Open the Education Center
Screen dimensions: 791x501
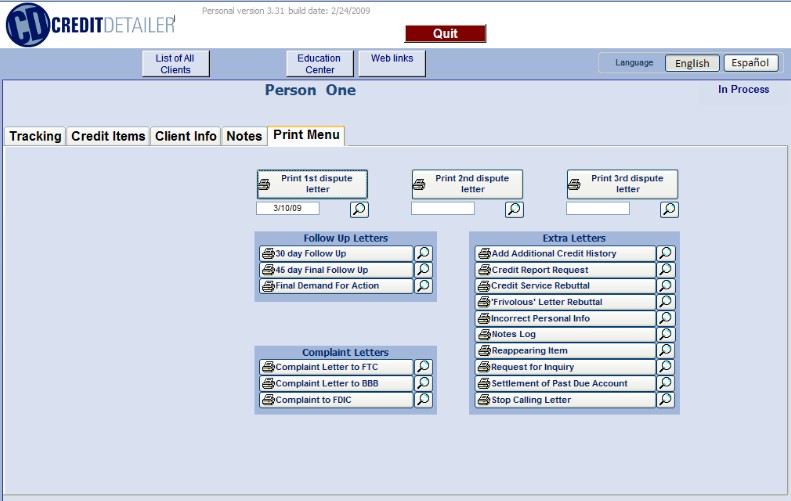tap(320, 64)
